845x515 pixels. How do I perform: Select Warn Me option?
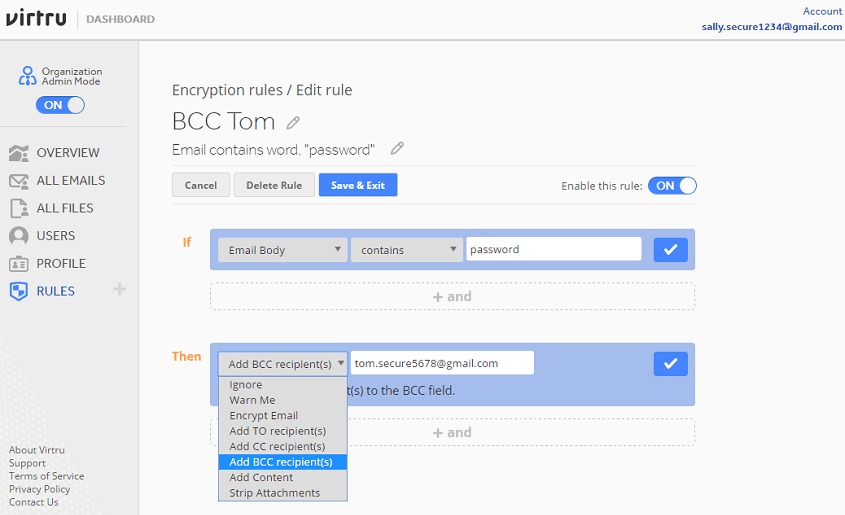coord(282,400)
